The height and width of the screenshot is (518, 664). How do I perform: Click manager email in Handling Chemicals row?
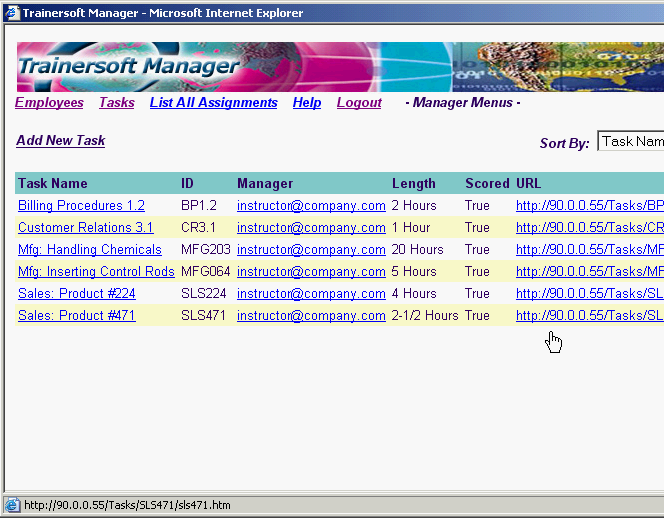[311, 249]
